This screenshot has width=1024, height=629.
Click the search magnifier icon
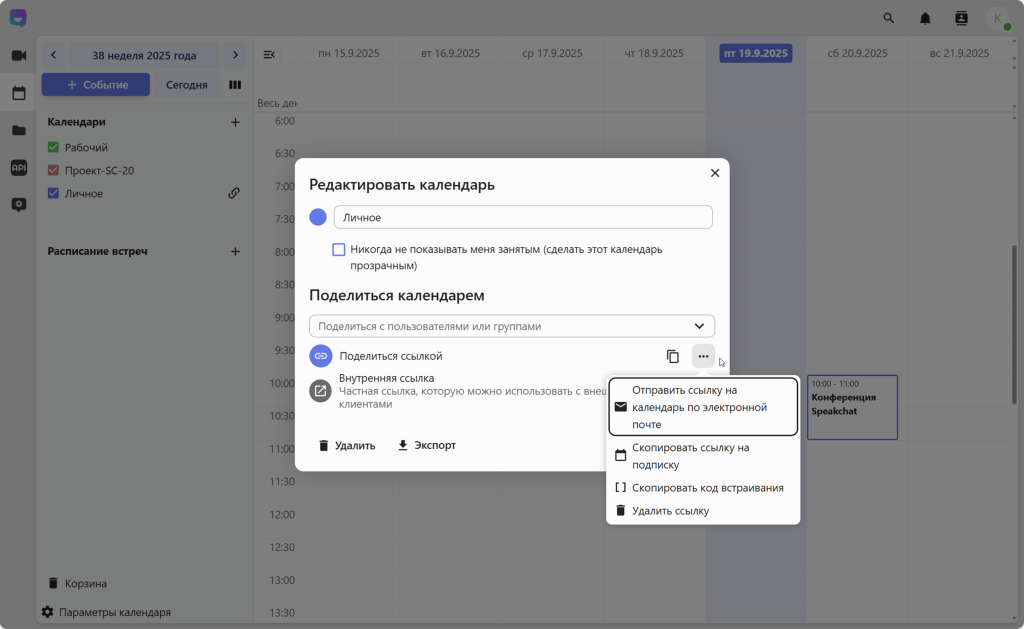pos(889,18)
